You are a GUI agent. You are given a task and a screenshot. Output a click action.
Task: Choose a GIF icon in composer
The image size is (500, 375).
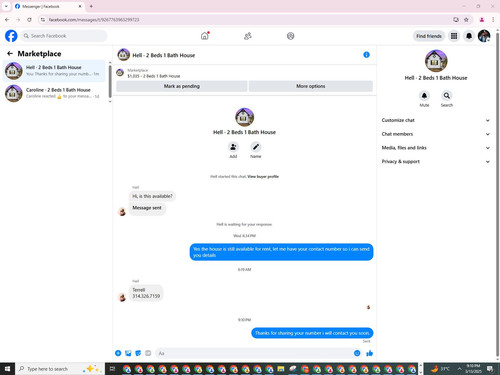[x=148, y=353]
